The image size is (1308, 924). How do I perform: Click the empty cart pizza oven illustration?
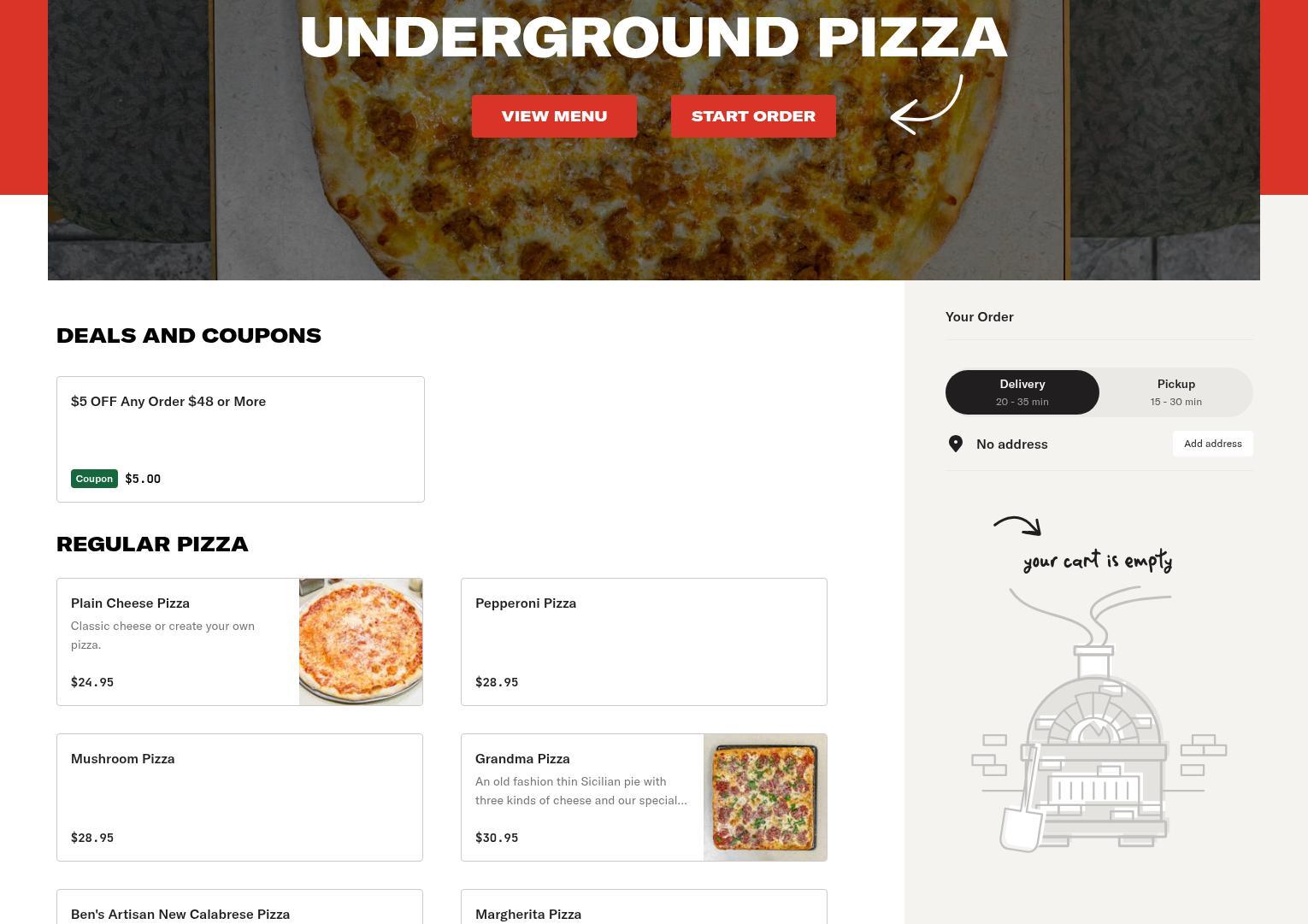[1099, 718]
